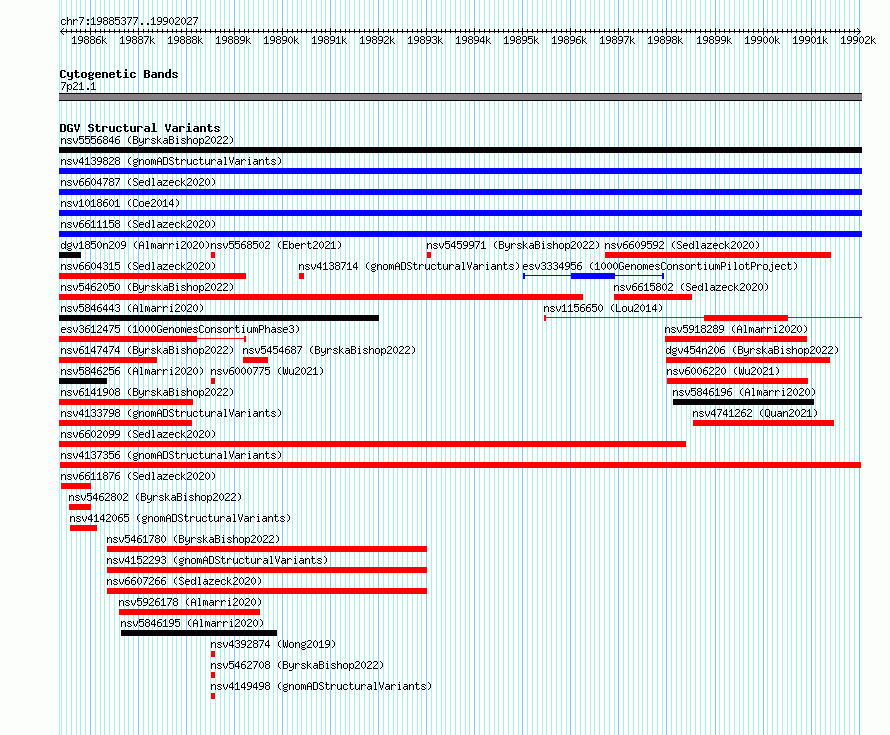Select nsv6602099 (Sedlazeck2020) label
The height and width of the screenshot is (735, 890).
coord(138,434)
